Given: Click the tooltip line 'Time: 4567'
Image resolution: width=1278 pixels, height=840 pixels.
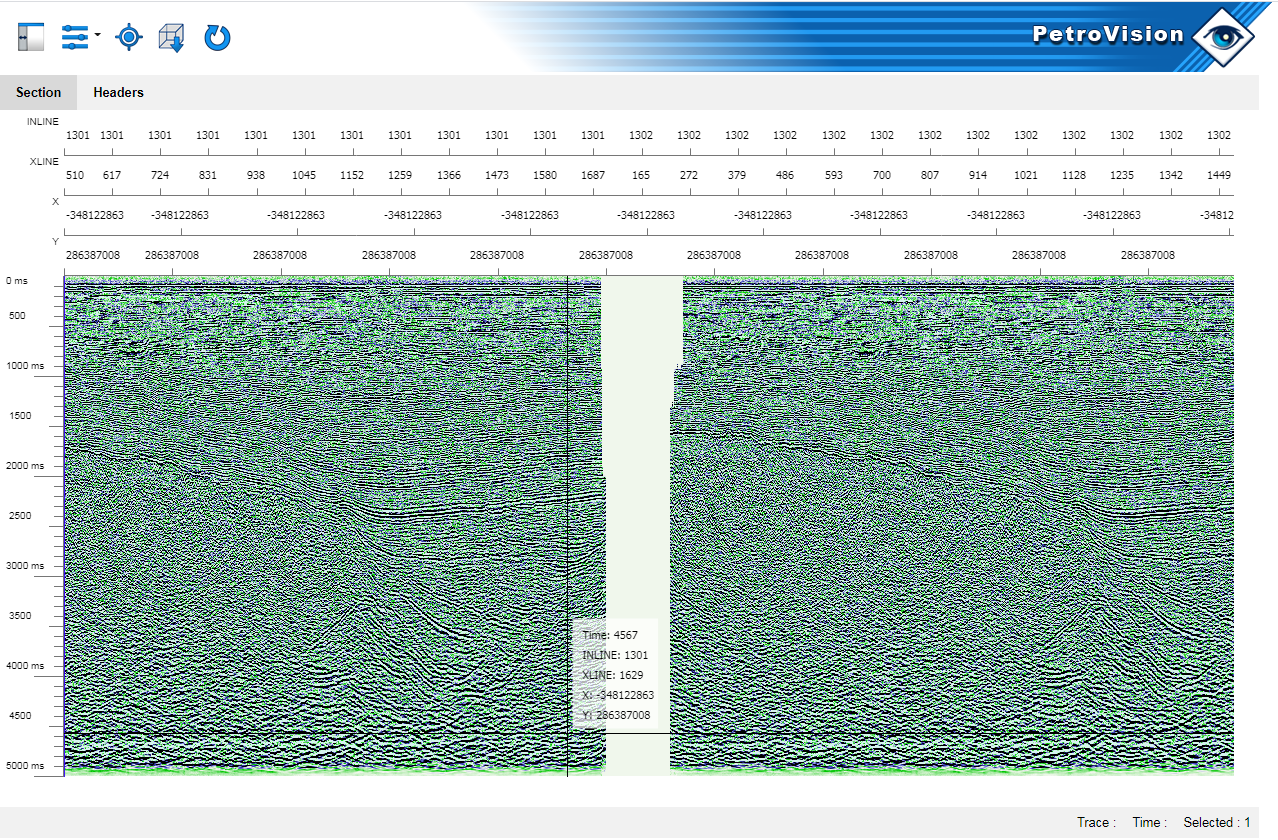Looking at the screenshot, I should pyautogui.click(x=610, y=635).
